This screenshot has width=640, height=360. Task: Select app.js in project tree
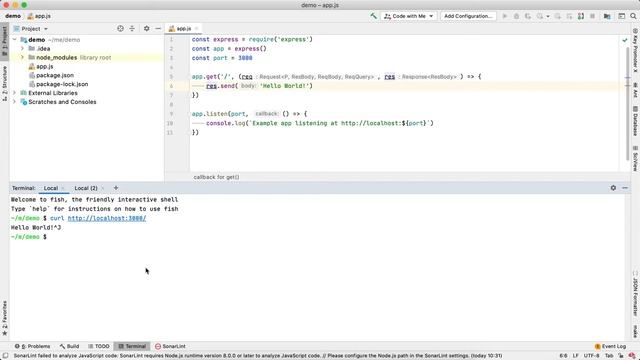pyautogui.click(x=44, y=67)
